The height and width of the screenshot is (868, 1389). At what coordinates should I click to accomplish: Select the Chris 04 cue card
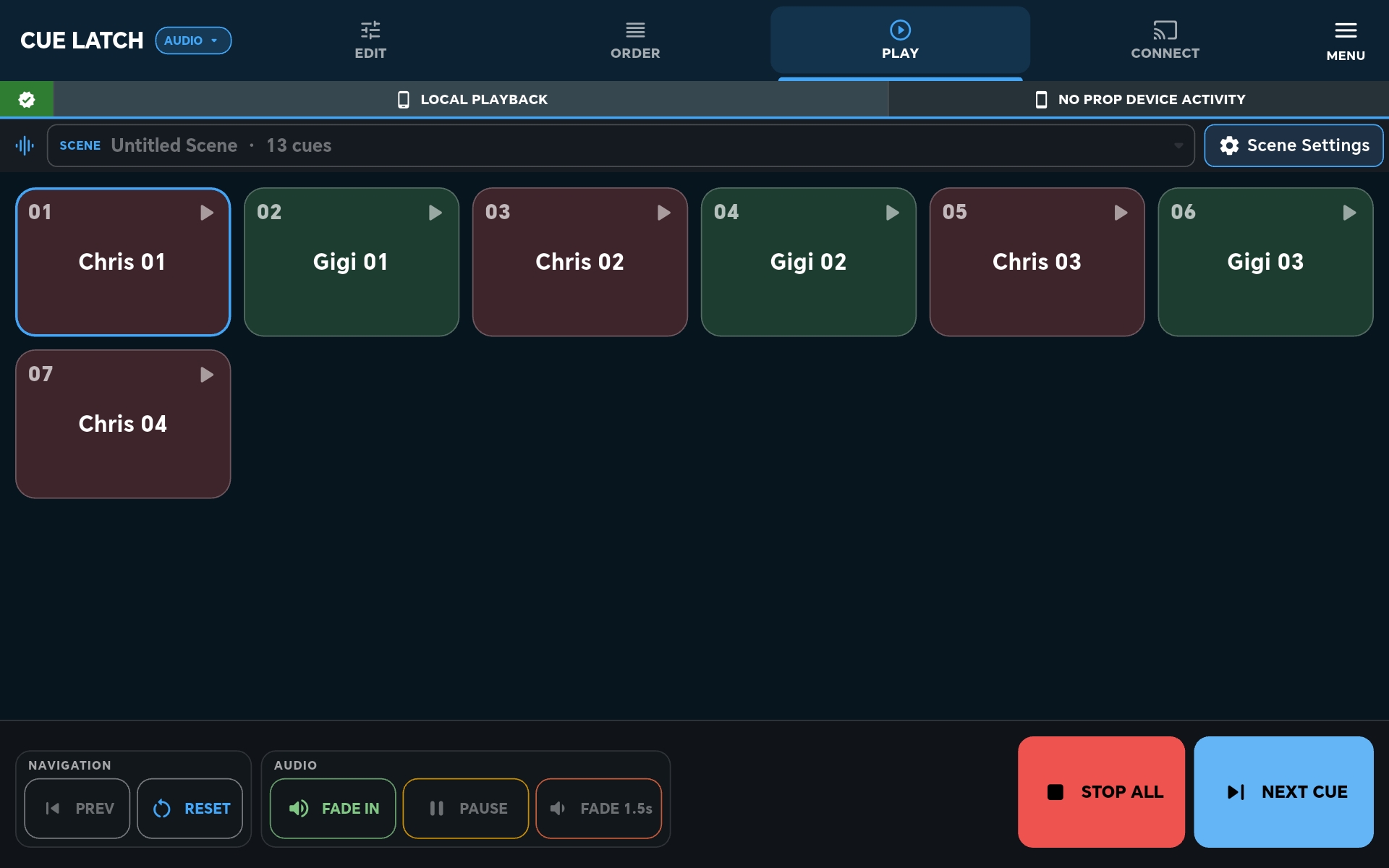point(123,424)
